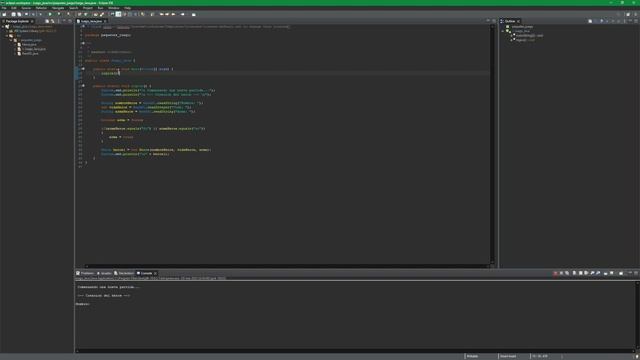Minimize the Package Explorer view
Screen dimensions: 640x360
click(64, 21)
